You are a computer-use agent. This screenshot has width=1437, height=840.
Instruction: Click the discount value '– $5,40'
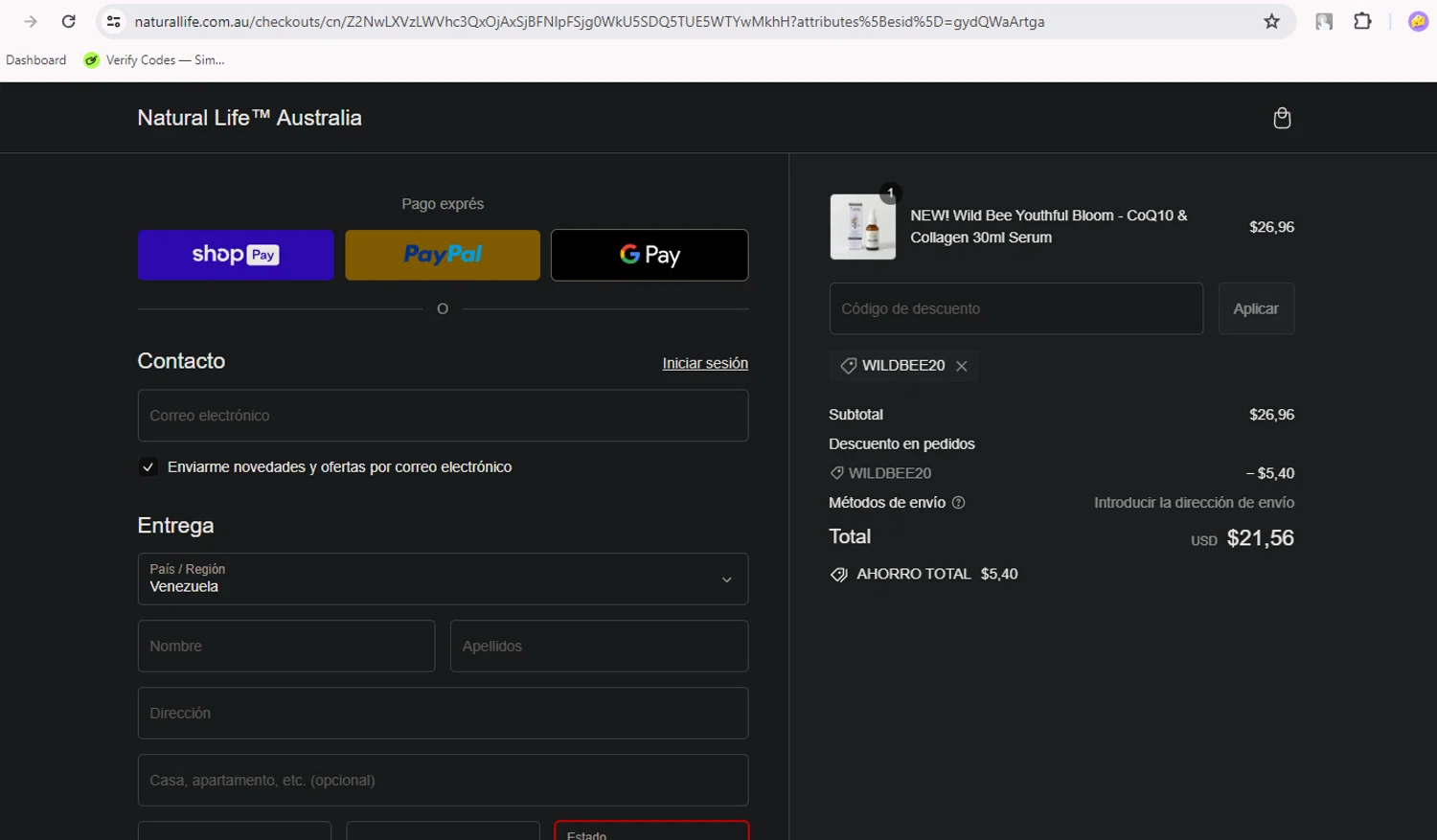pos(1270,473)
